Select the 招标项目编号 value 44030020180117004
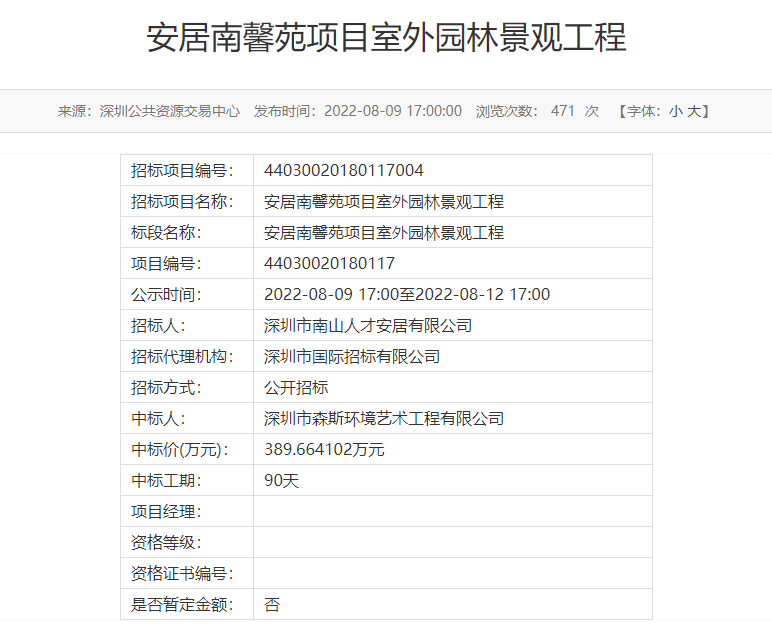The width and height of the screenshot is (772, 629). (x=344, y=170)
